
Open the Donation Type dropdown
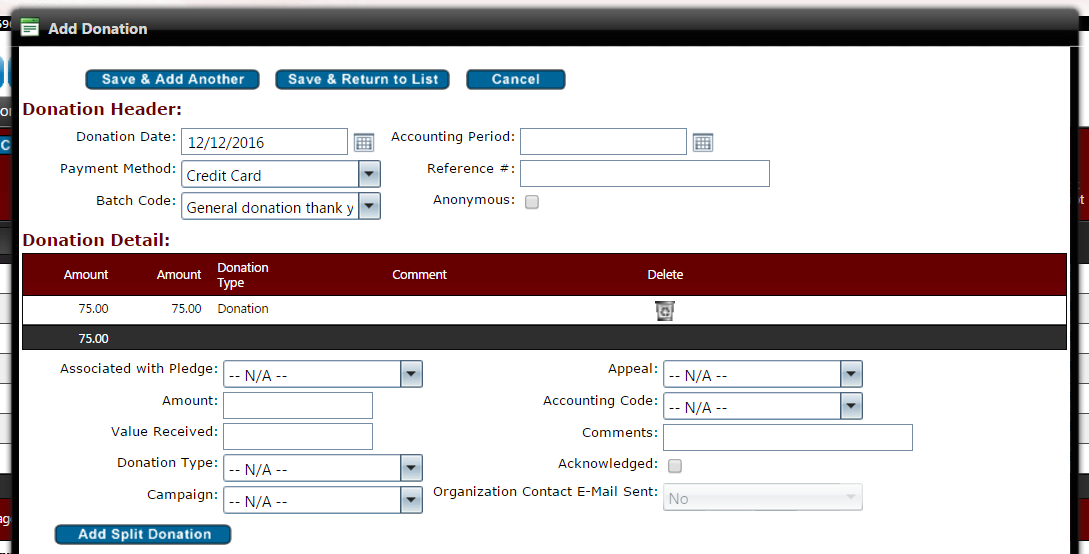[411, 468]
